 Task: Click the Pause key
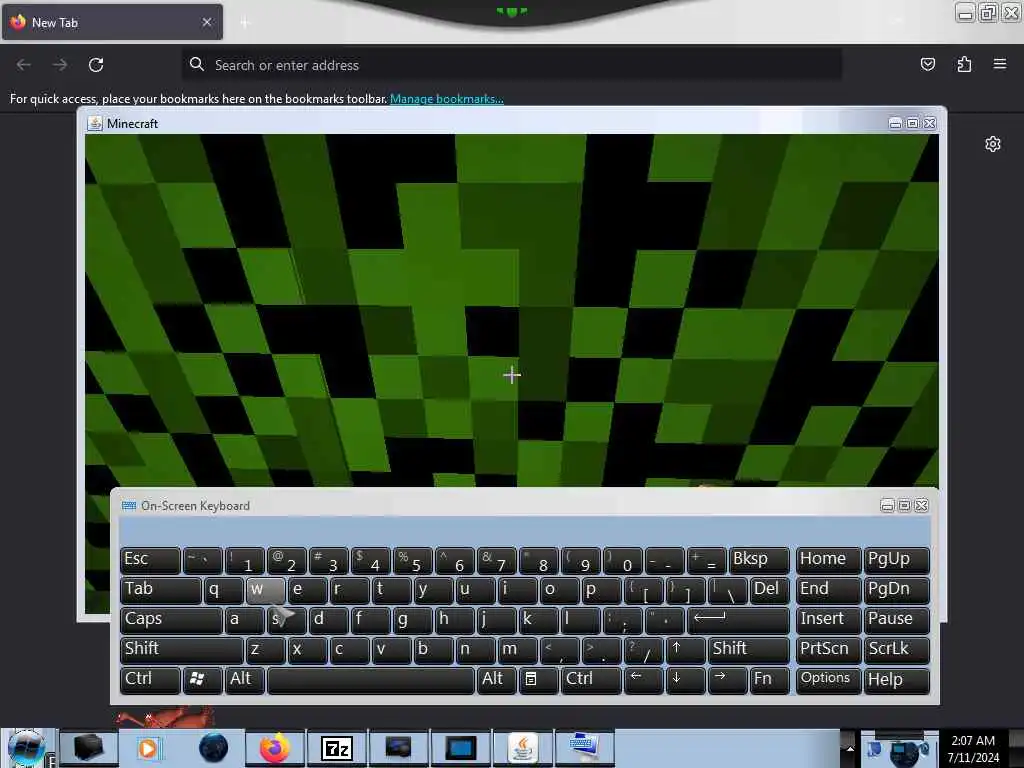(896, 620)
